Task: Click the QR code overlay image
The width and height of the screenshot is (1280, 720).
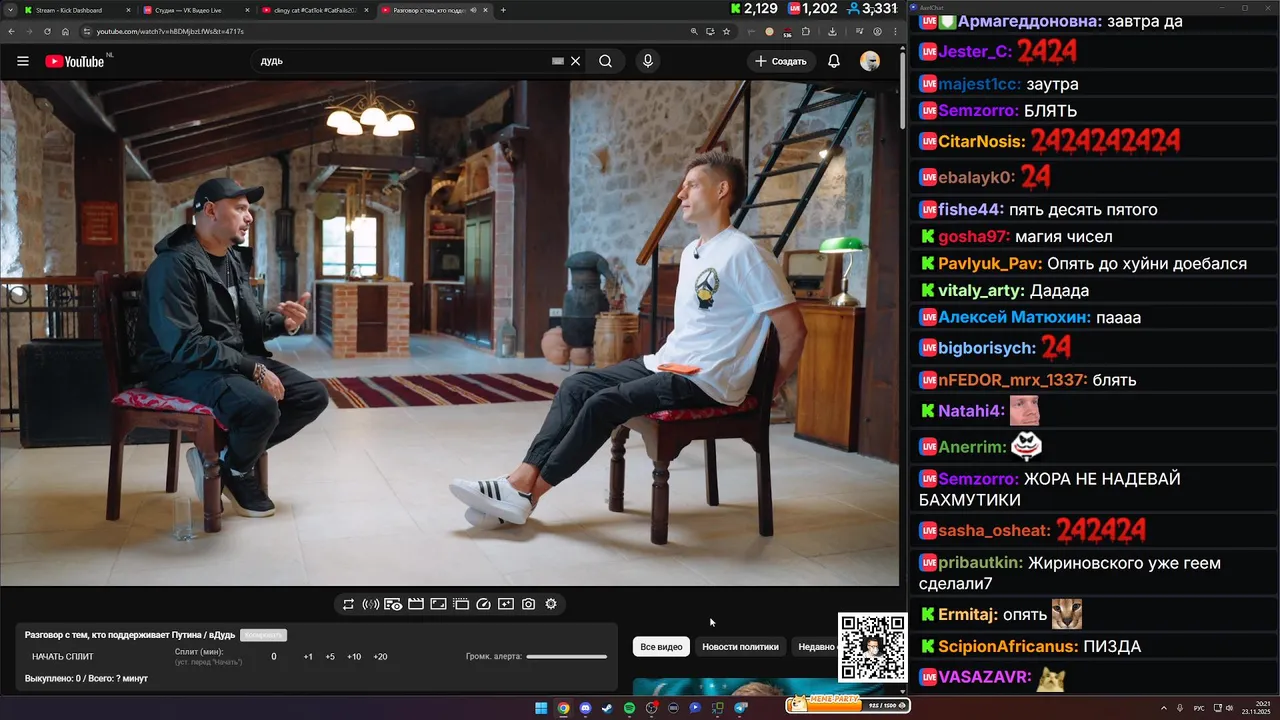Action: point(872,647)
